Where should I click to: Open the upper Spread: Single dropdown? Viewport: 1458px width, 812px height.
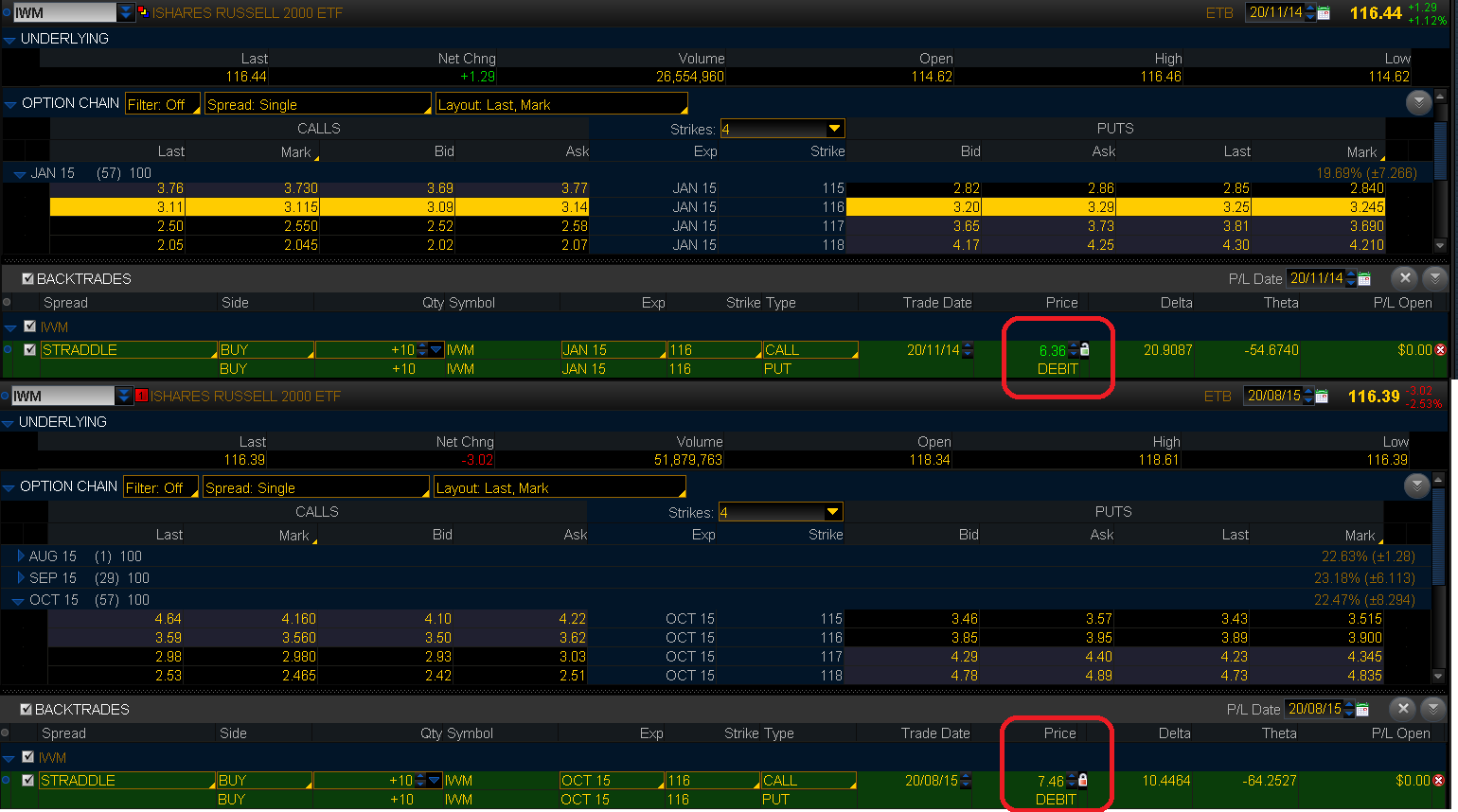(318, 104)
